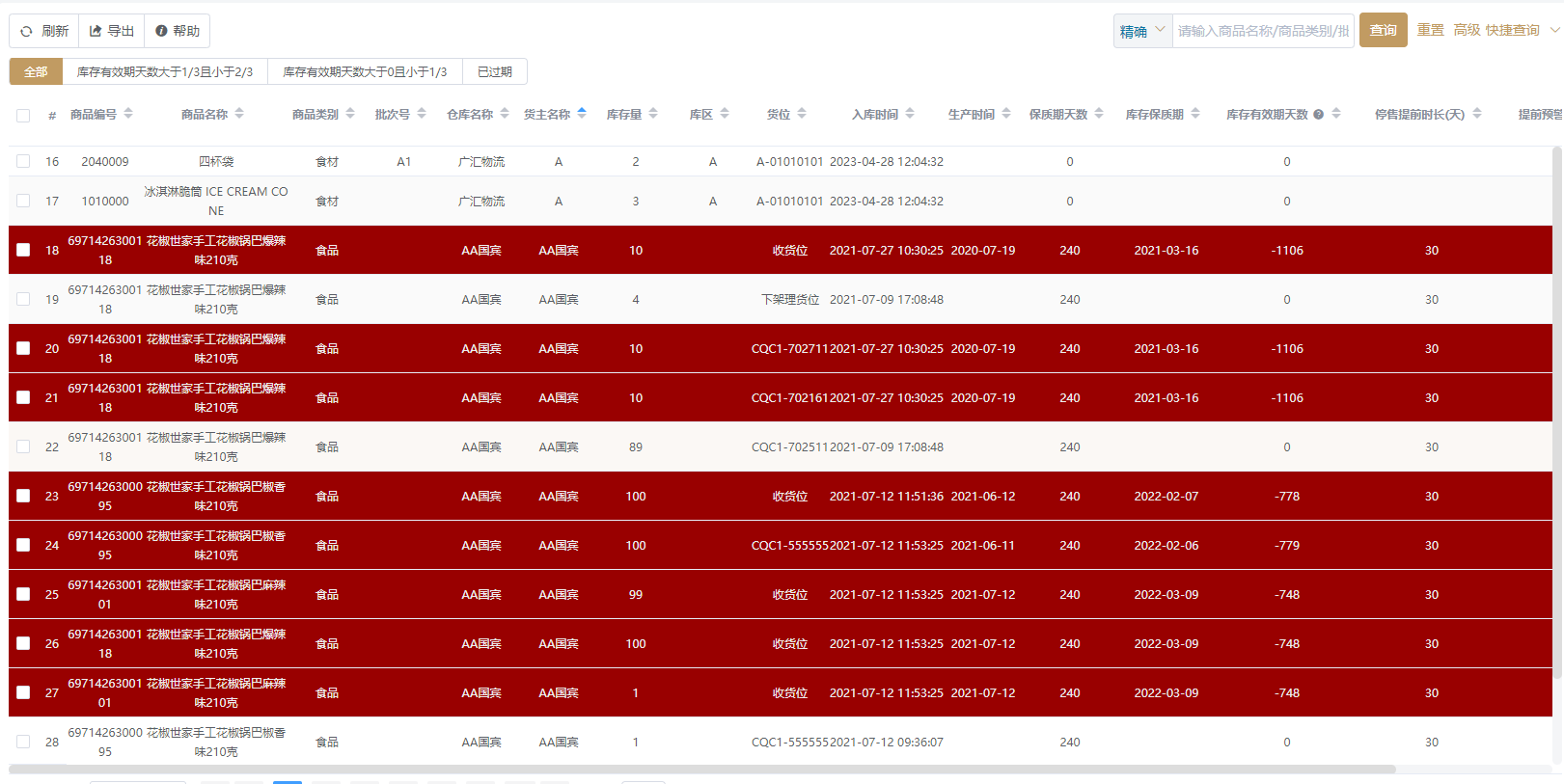1564x784 pixels.
Task: Expand the 快捷查询 dropdown chevron
Action: [x=1554, y=30]
